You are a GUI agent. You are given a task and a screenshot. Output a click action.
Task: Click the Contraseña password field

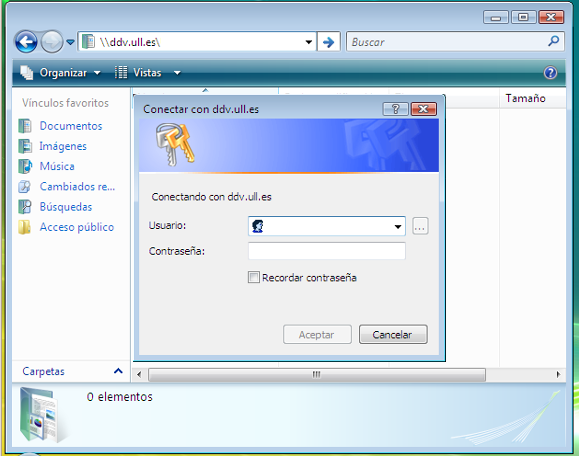327,251
